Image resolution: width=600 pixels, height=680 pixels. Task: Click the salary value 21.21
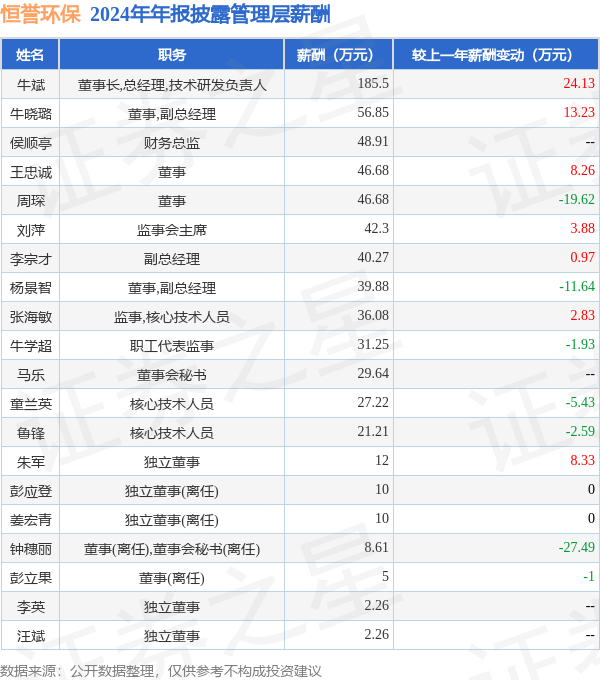pos(373,432)
